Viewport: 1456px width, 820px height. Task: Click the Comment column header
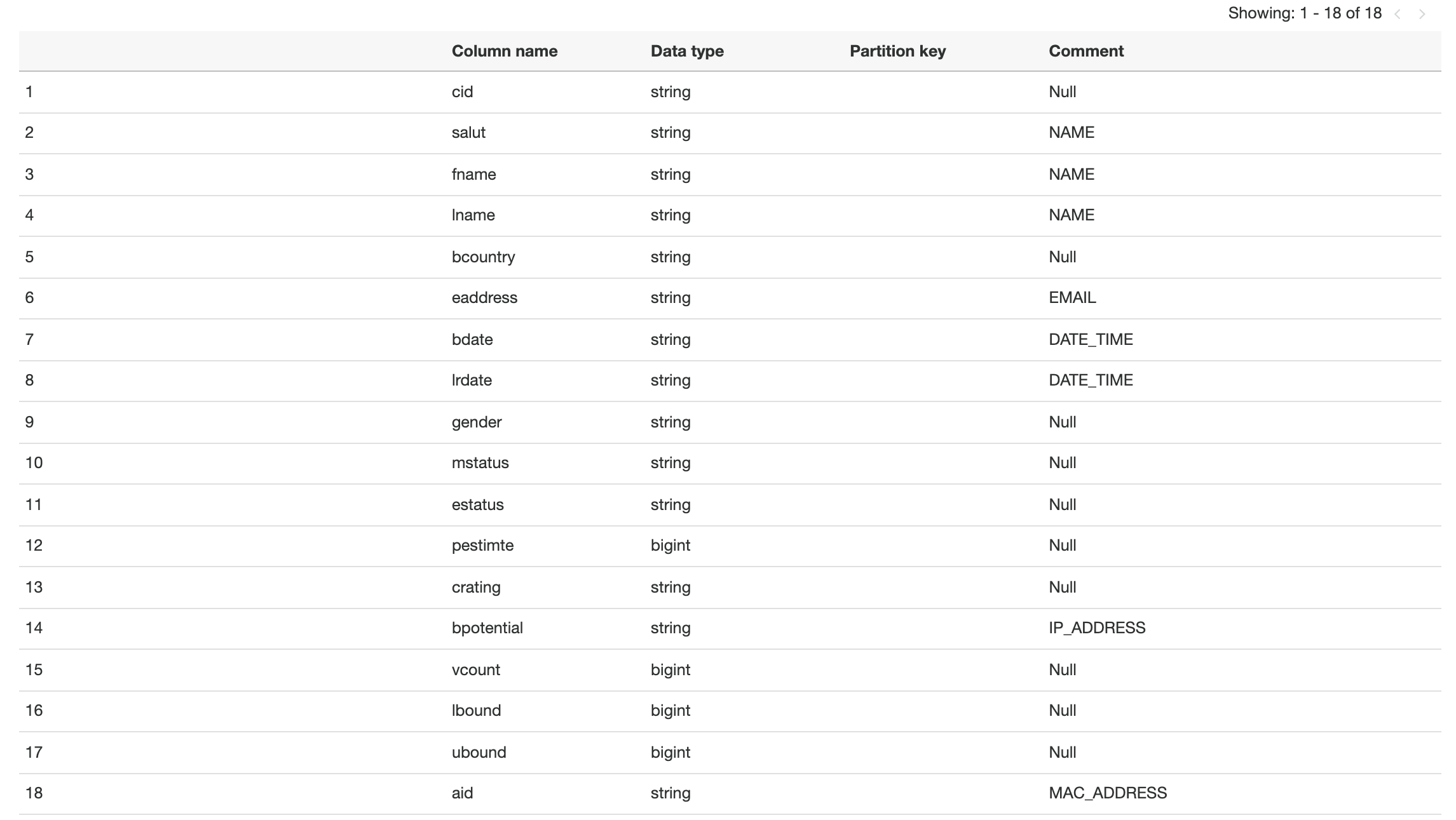pos(1085,51)
